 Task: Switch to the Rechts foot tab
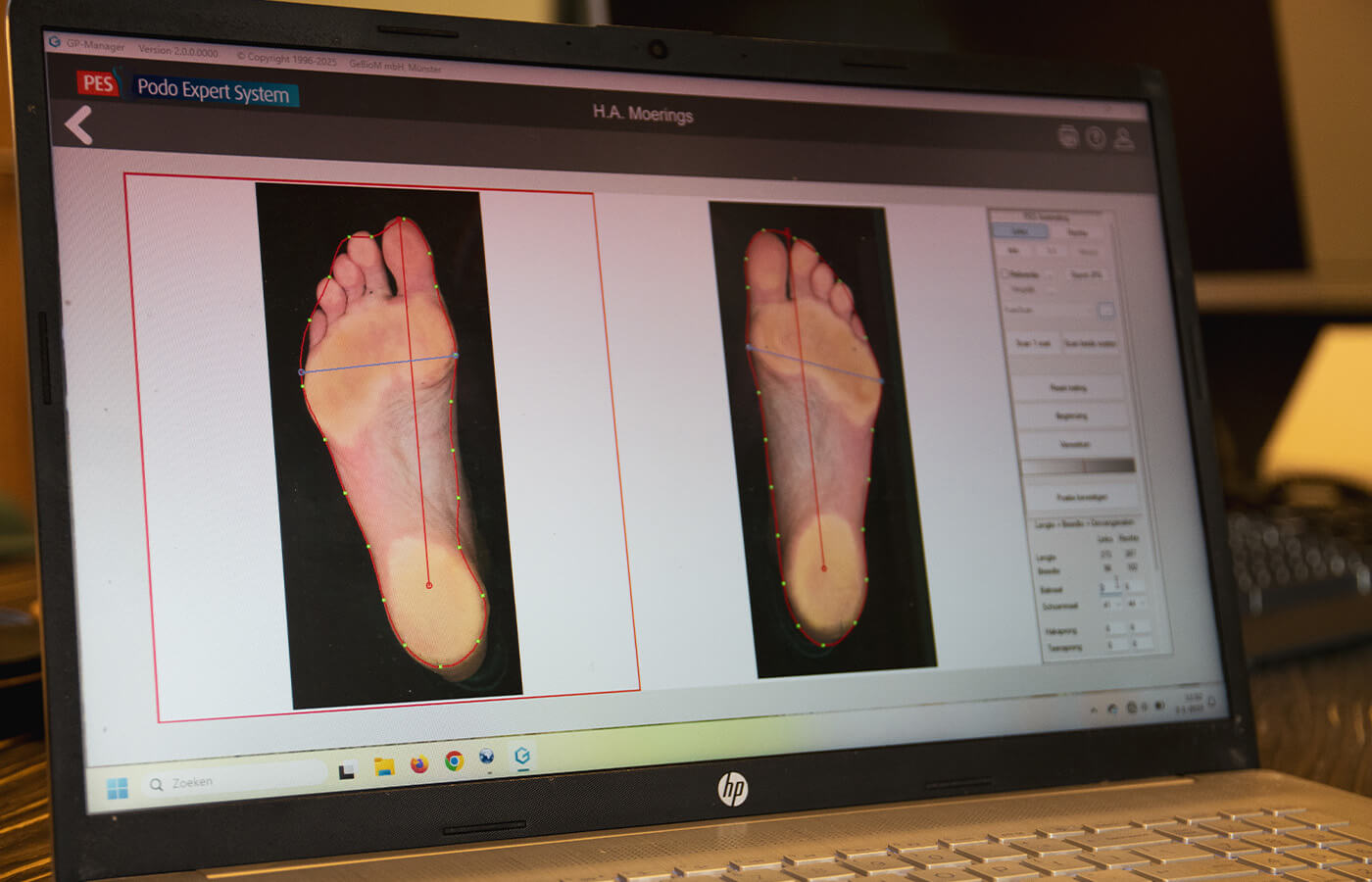click(x=1077, y=232)
